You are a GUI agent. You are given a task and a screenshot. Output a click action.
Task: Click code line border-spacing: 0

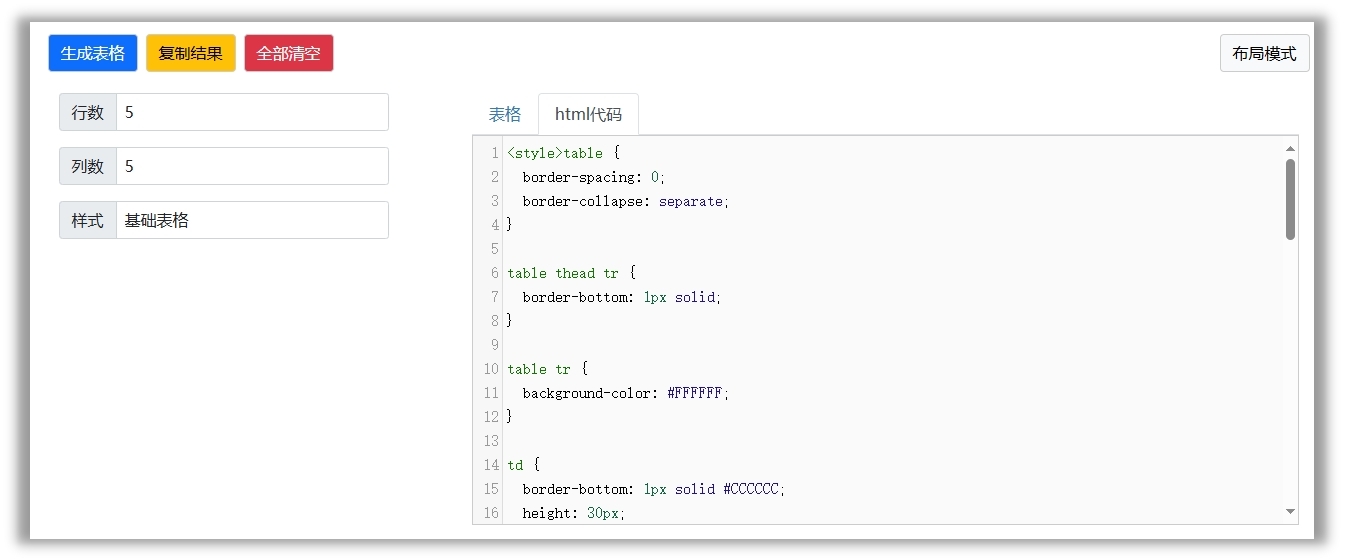[593, 177]
